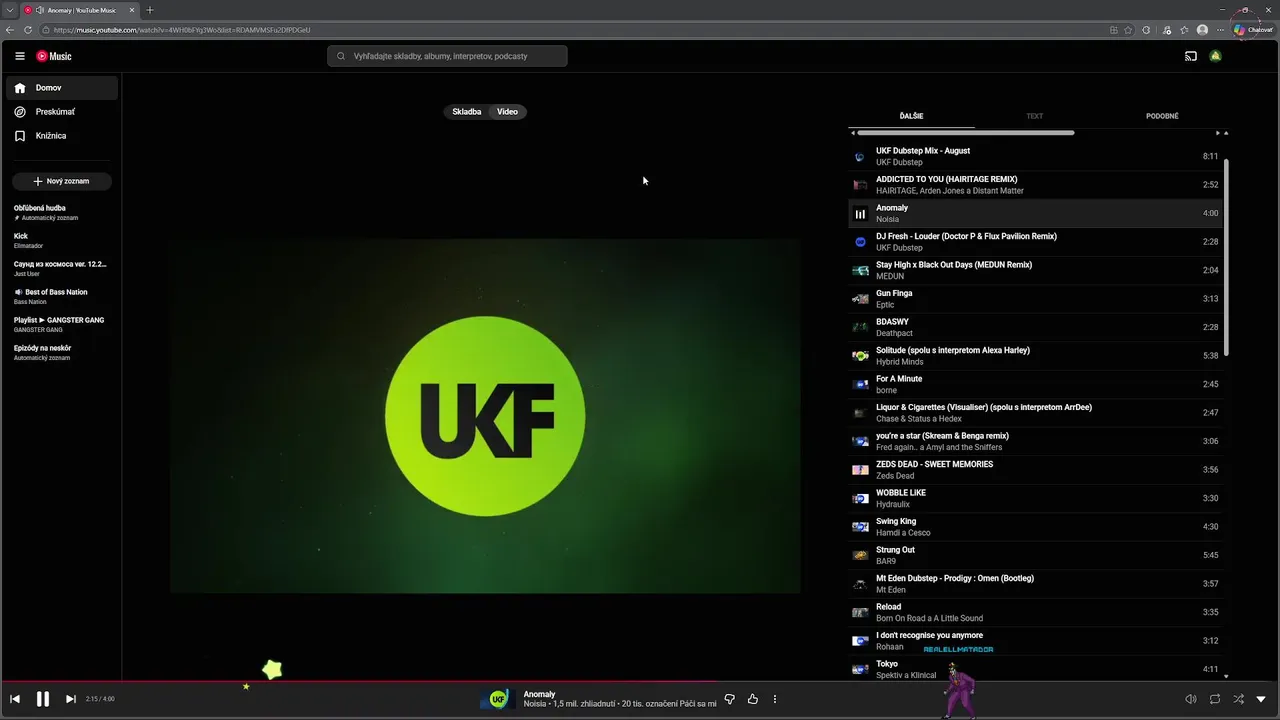Click the song progress bar
Image resolution: width=1280 pixels, height=720 pixels.
click(x=640, y=682)
